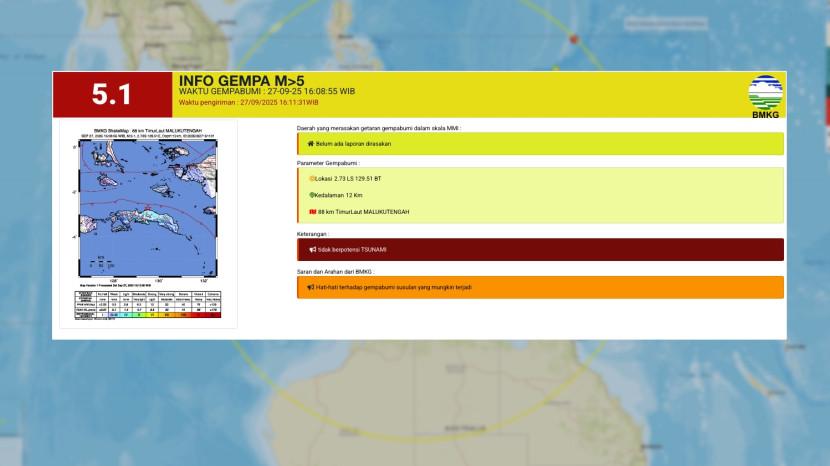Select the Belum ada laporan dirasakan bar
830x466 pixels.
click(540, 144)
